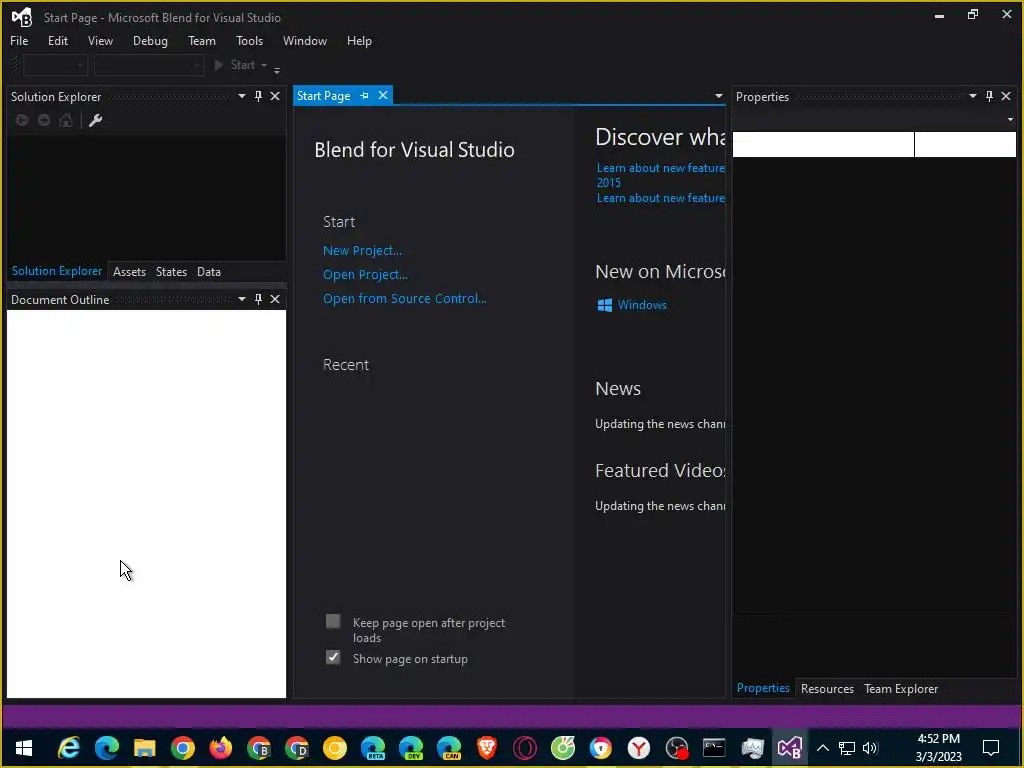Open the second solution platforms combo box
1024x768 pixels.
[149, 65]
